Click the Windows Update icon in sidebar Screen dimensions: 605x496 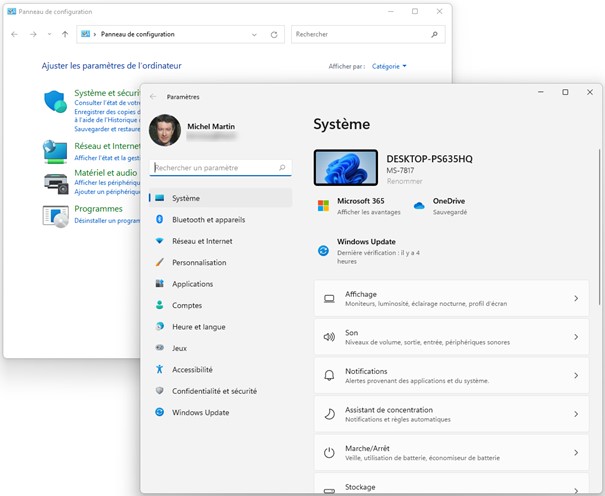(158, 413)
